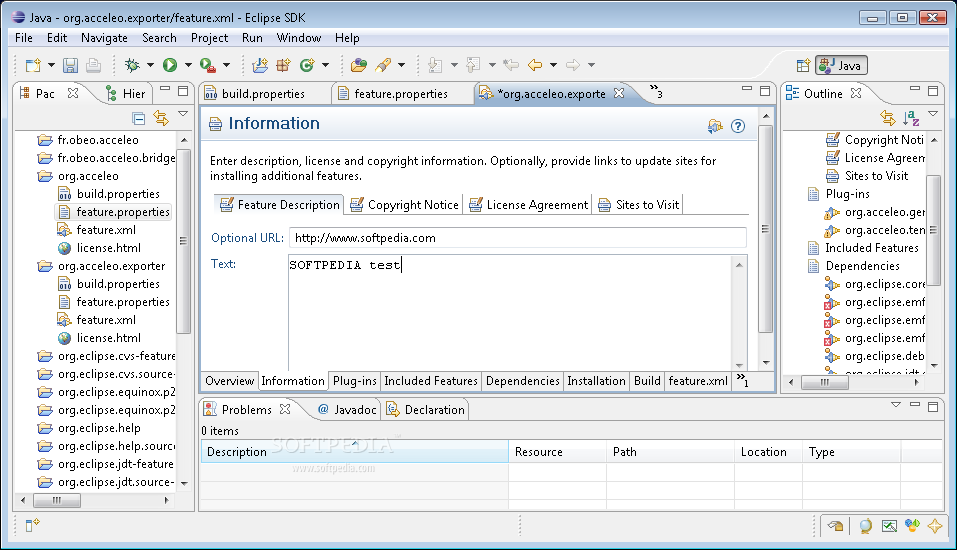Switch to the Javadoc view tab
This screenshot has width=957, height=550.
pos(347,410)
